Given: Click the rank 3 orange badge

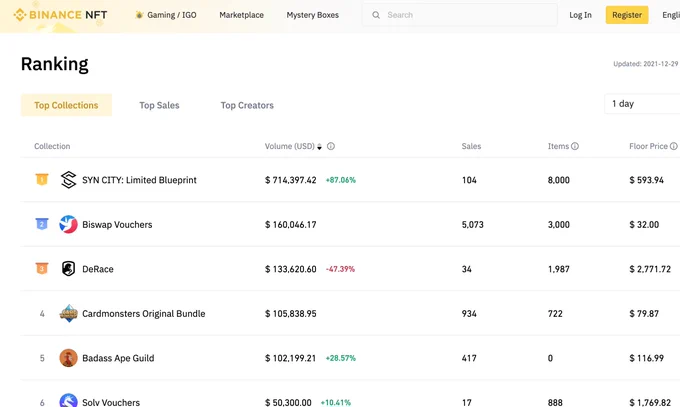Looking at the screenshot, I should (42, 269).
